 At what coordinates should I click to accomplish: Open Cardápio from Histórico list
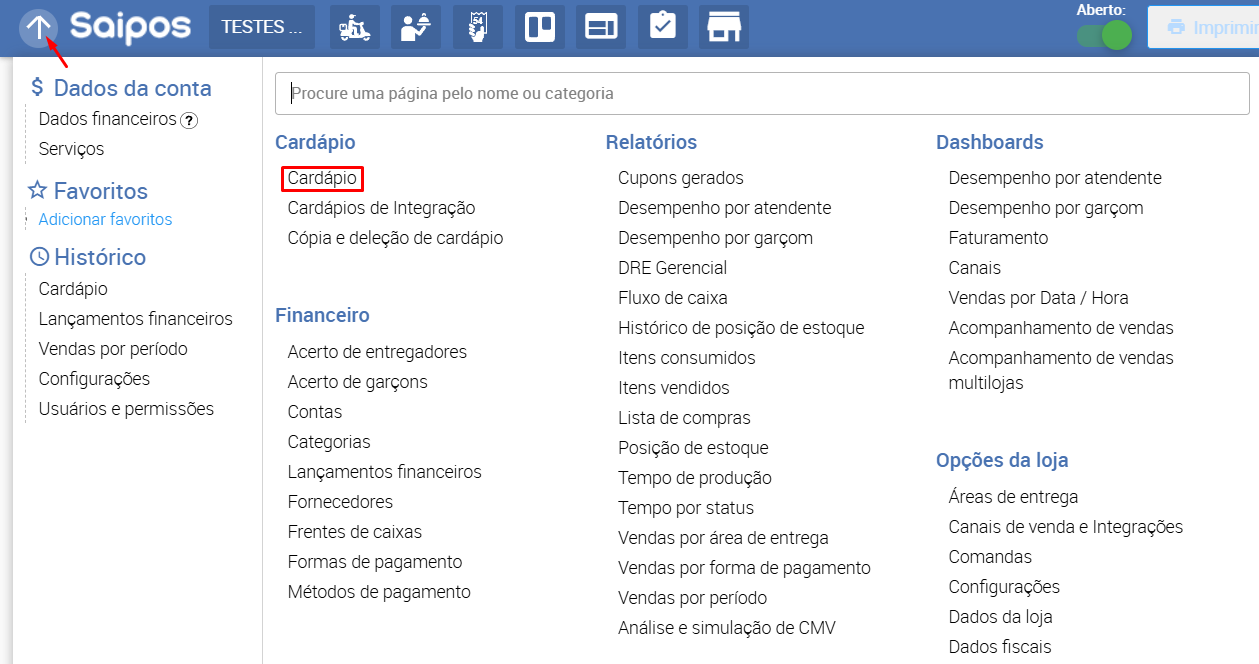(73, 289)
